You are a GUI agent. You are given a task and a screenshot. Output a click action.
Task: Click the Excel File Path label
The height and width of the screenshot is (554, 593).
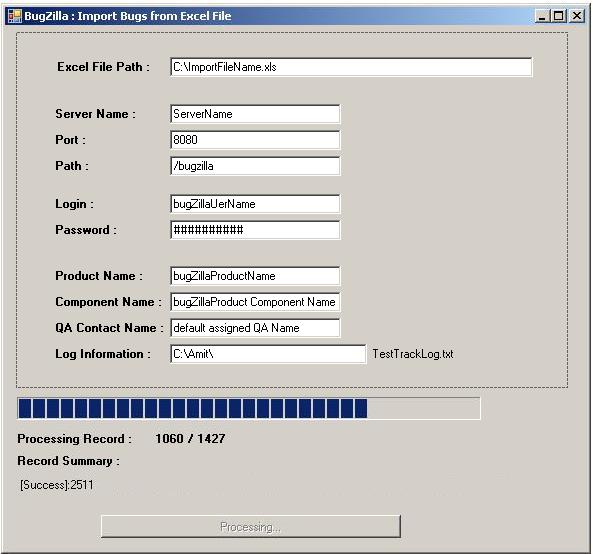[x=103, y=67]
